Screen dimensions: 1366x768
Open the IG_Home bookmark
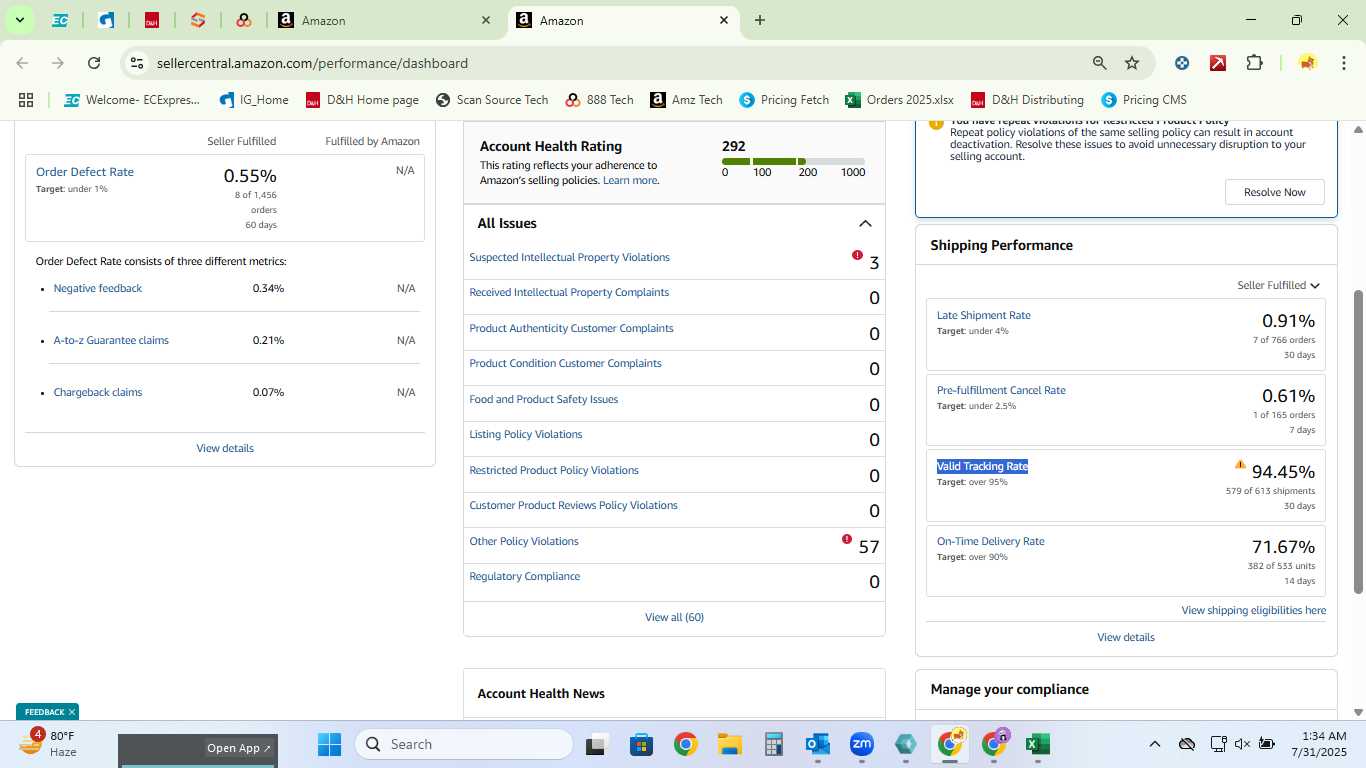pyautogui.click(x=254, y=100)
